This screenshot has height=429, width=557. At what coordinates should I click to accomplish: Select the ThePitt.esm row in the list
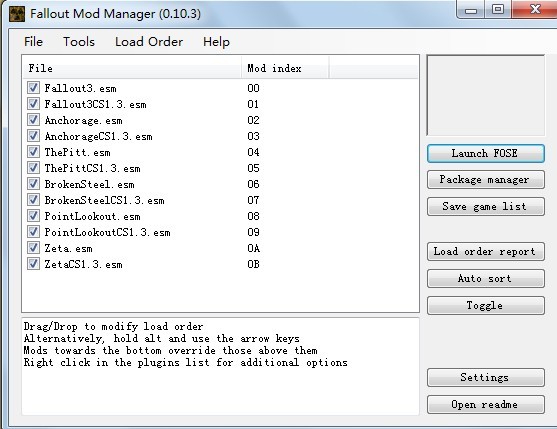pyautogui.click(x=220, y=152)
